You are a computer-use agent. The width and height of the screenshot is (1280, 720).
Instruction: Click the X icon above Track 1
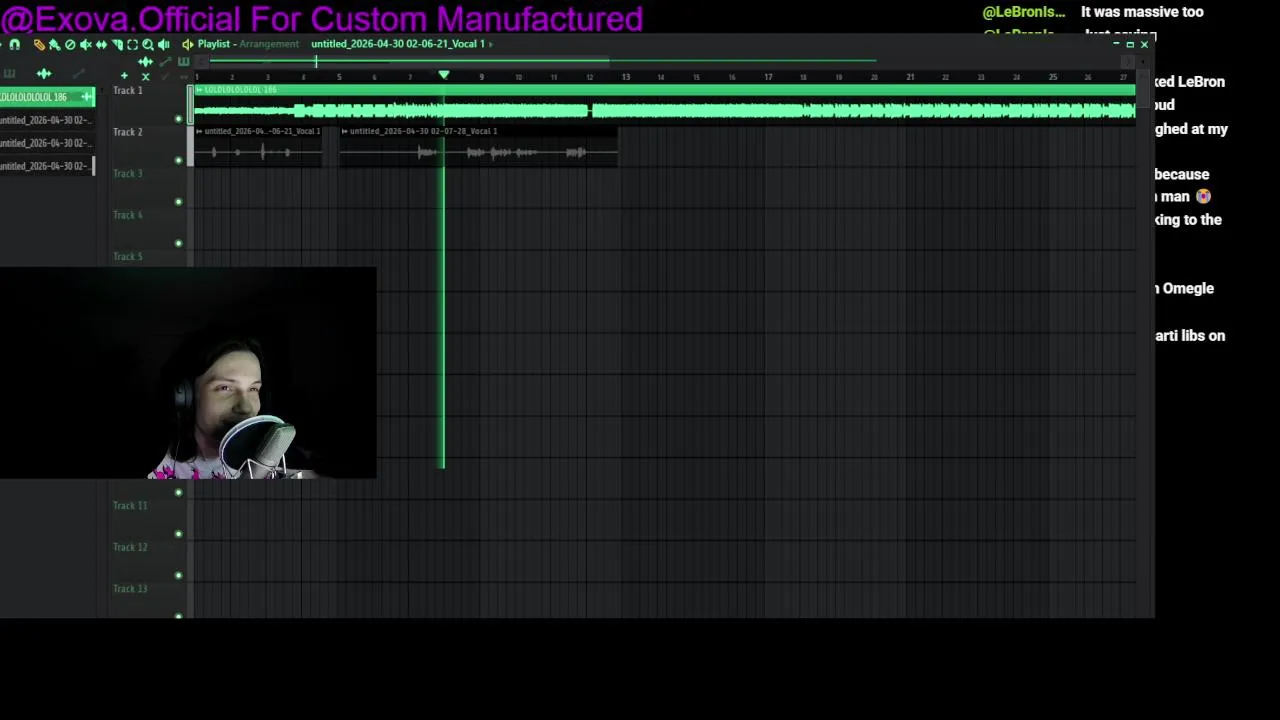click(145, 77)
